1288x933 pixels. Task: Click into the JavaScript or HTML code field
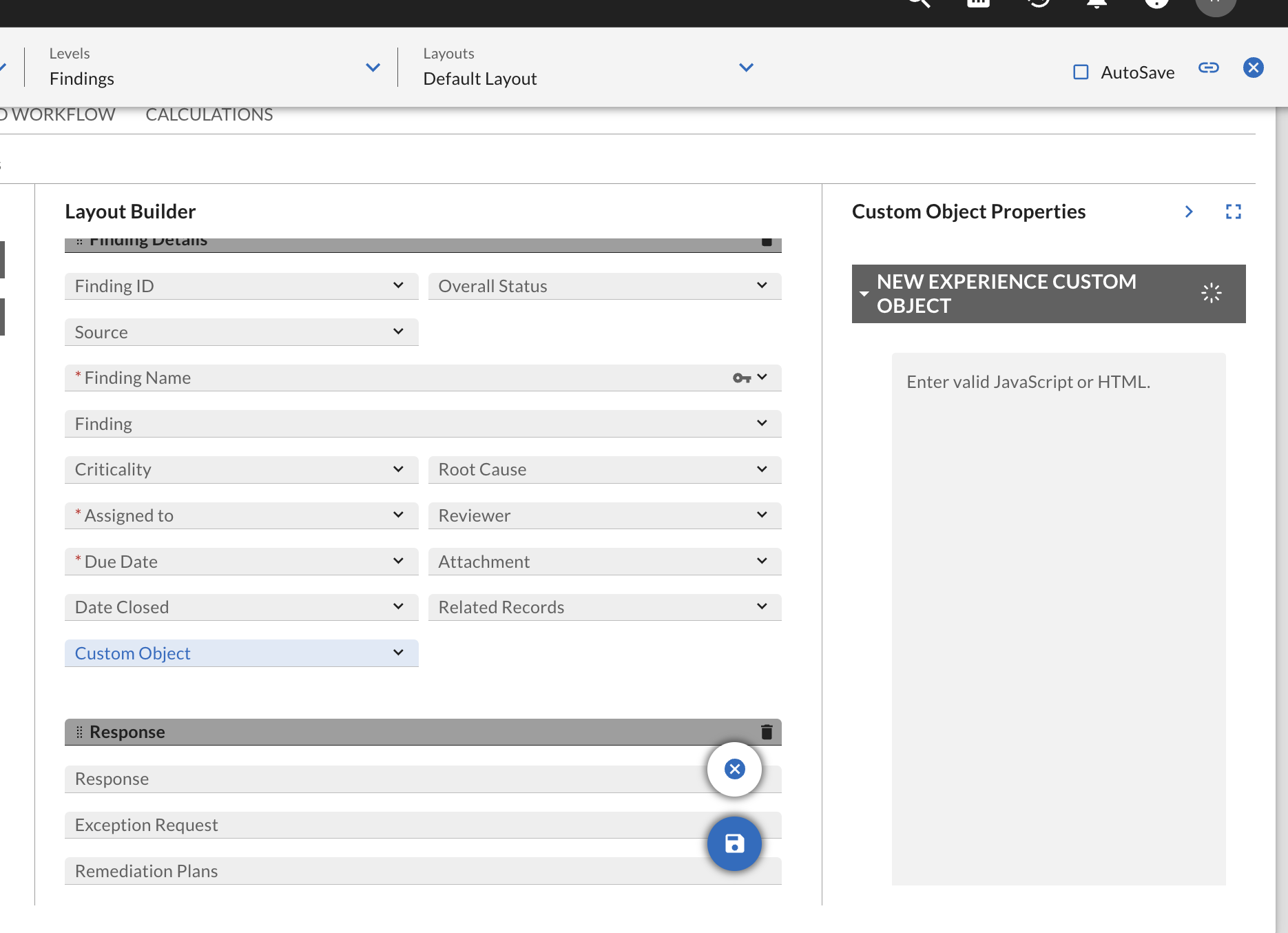[x=1059, y=619]
